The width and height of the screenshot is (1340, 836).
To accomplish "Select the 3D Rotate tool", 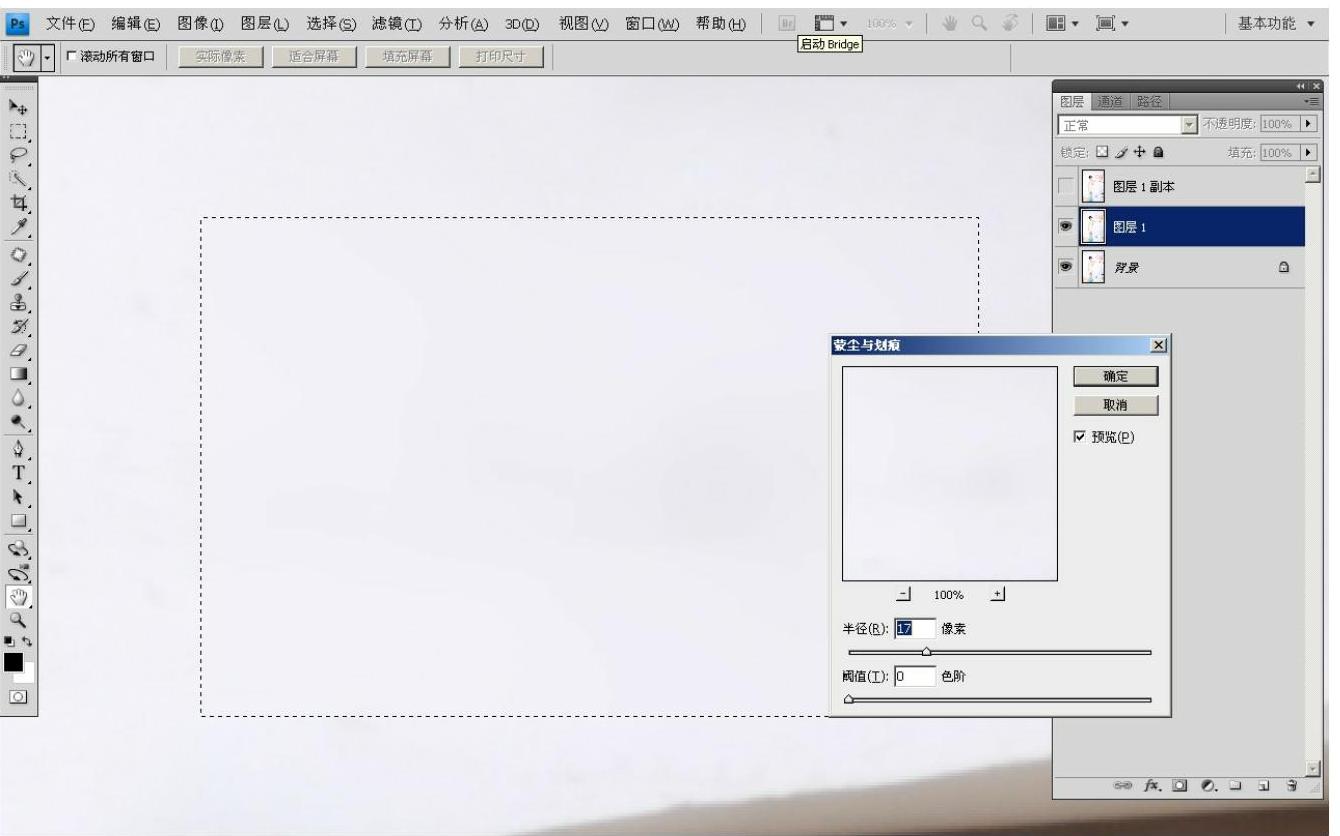I will (18, 548).
